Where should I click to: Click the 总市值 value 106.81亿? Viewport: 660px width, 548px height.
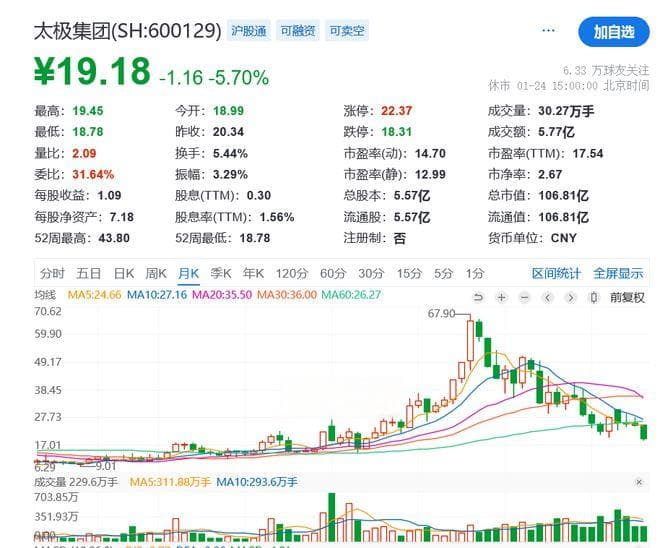coord(564,196)
